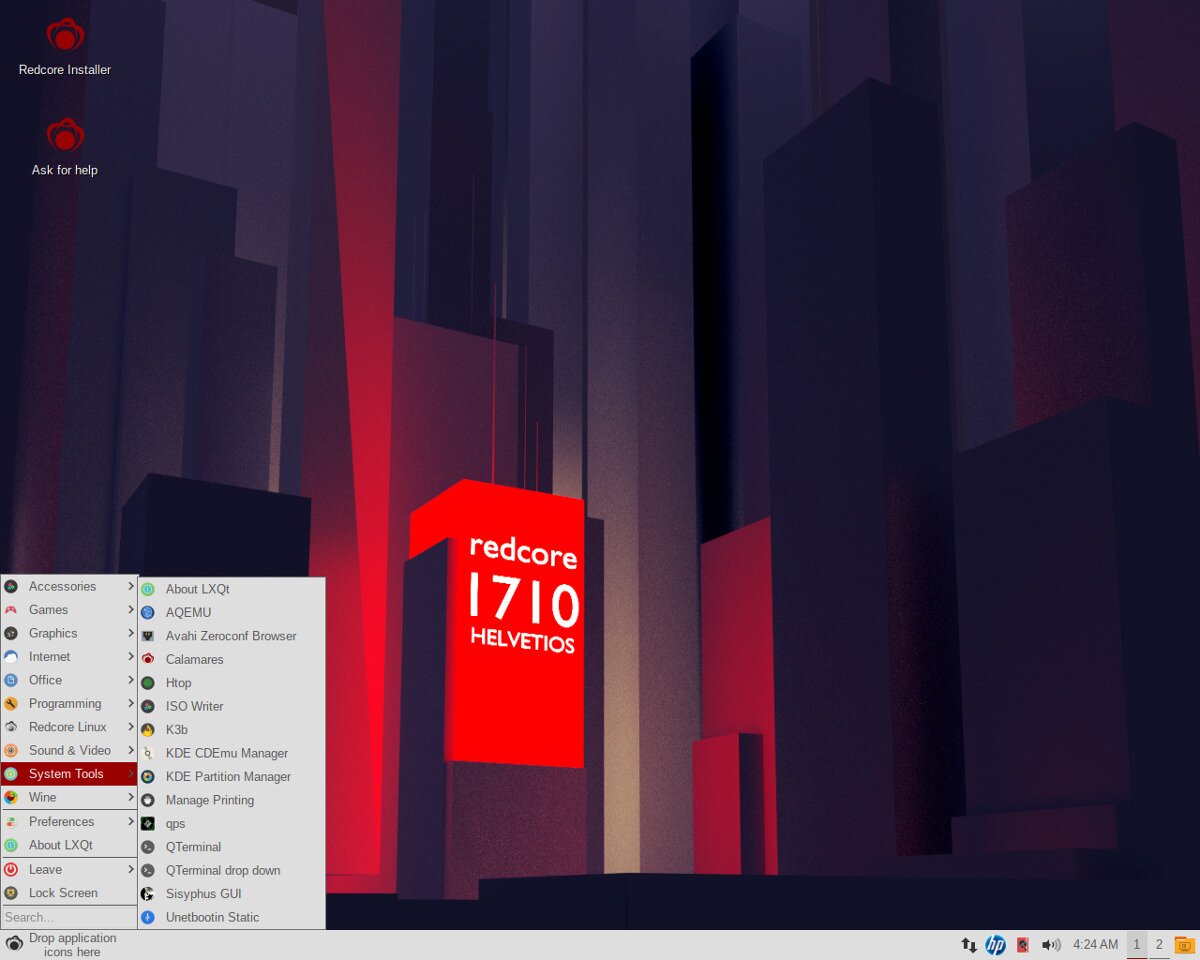
Task: Click the volume speaker tray icon
Action: click(1050, 944)
